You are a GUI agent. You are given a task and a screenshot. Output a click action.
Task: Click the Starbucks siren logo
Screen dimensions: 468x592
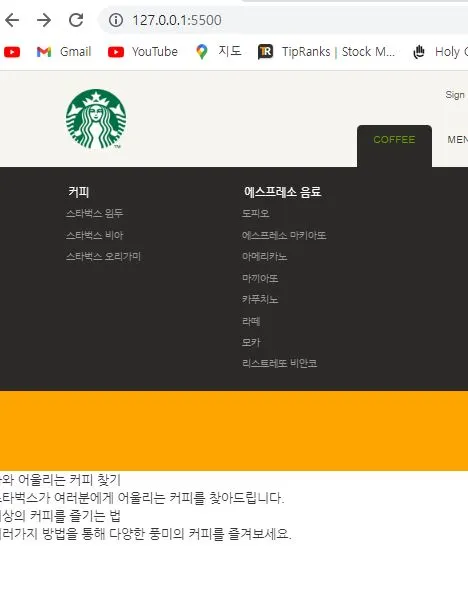pos(96,119)
